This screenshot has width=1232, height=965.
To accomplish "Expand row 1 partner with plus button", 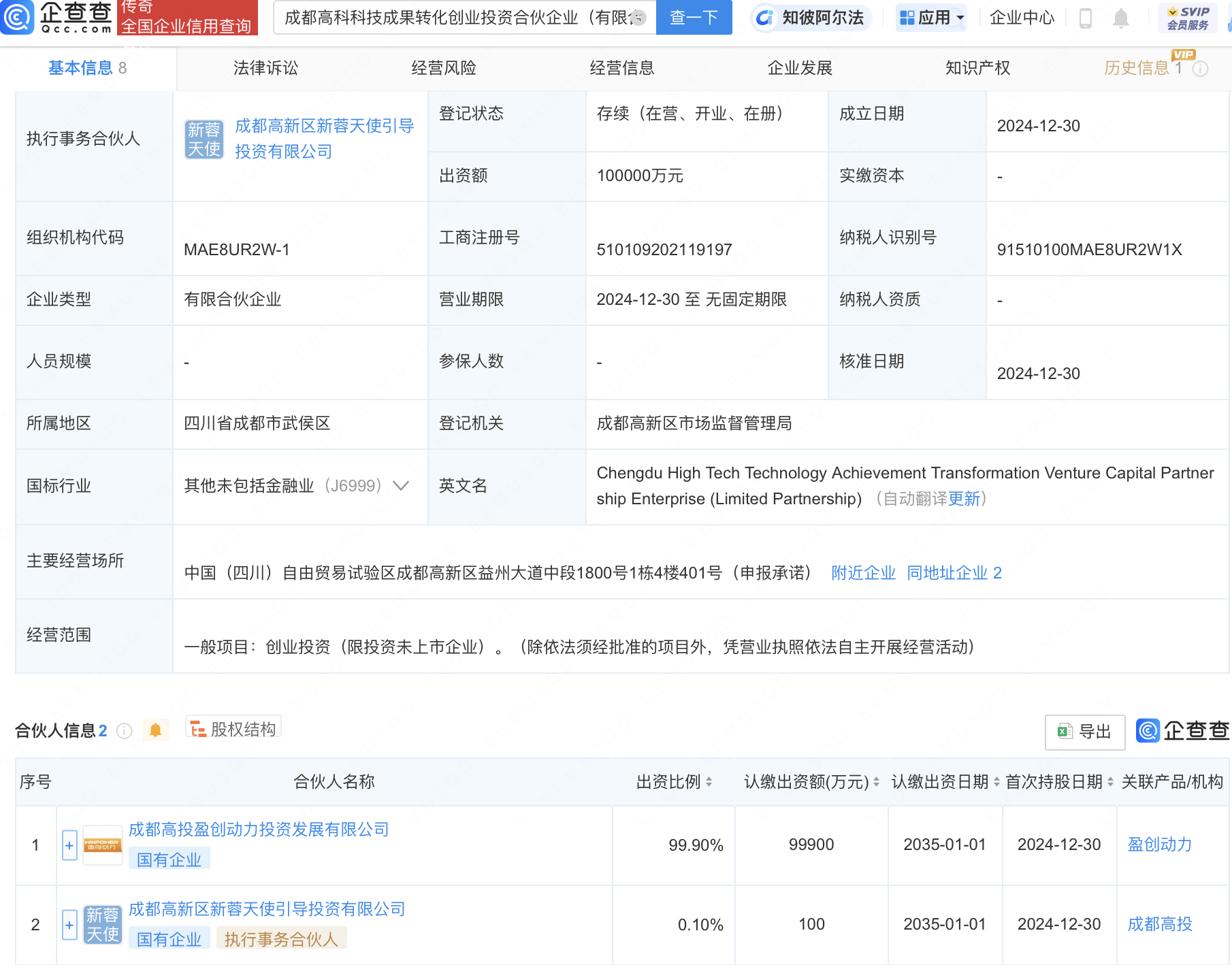I will (x=69, y=845).
